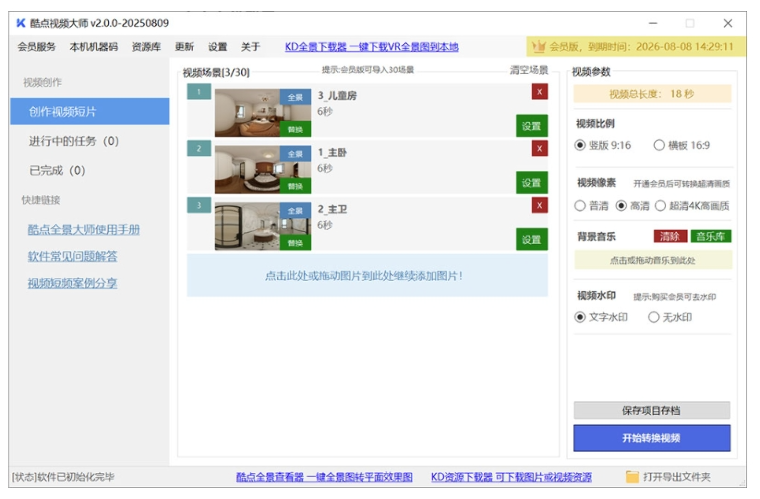Choose 超清4K高画质 video quality
The height and width of the screenshot is (499, 760).
tap(661, 205)
